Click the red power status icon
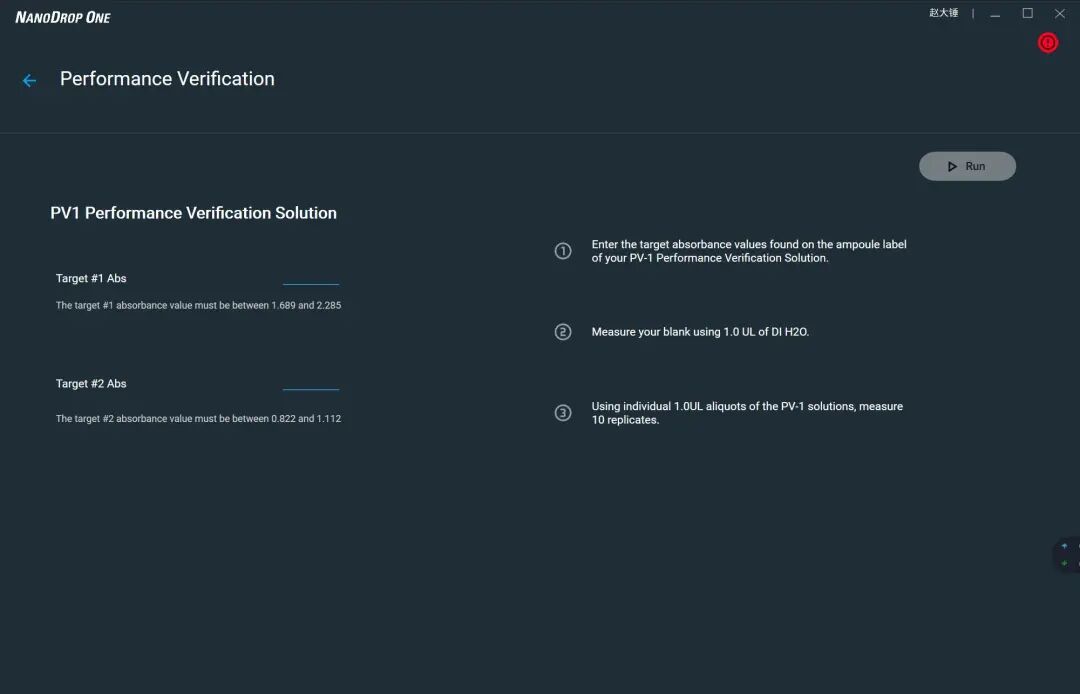The image size is (1080, 694). tap(1048, 43)
